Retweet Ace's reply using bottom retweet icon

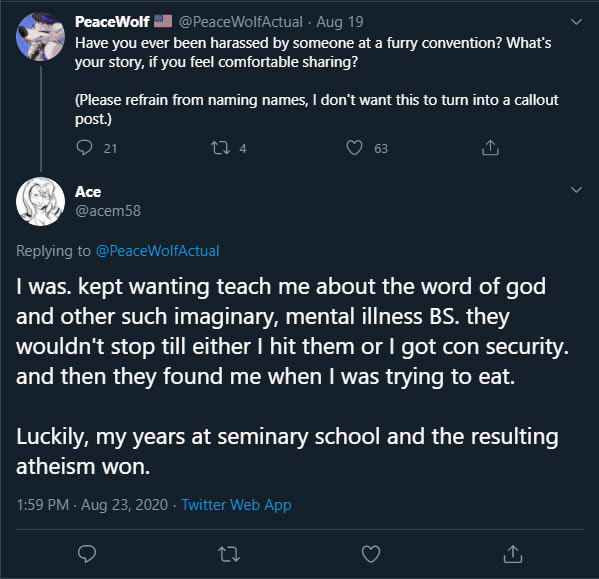pyautogui.click(x=229, y=554)
